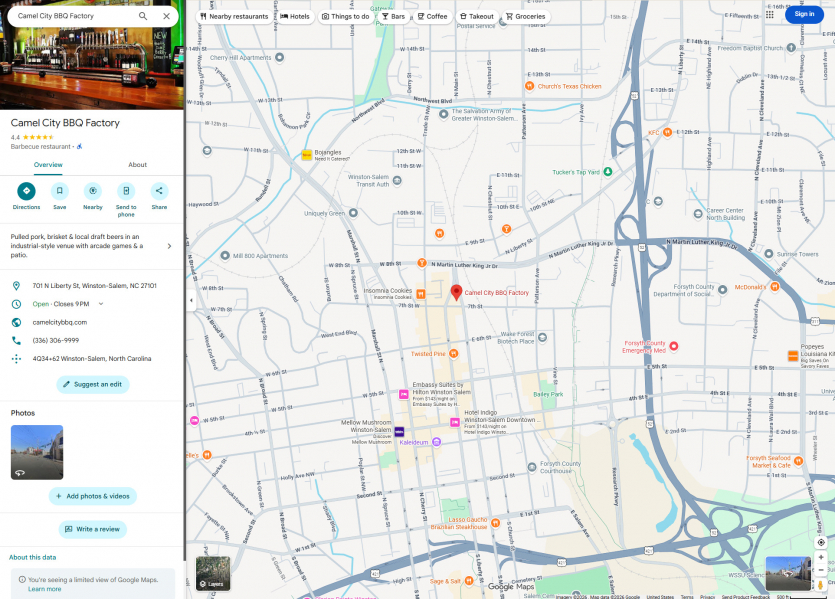Image resolution: width=835 pixels, height=599 pixels.
Task: Open the Google apps grid icon
Action: click(769, 15)
